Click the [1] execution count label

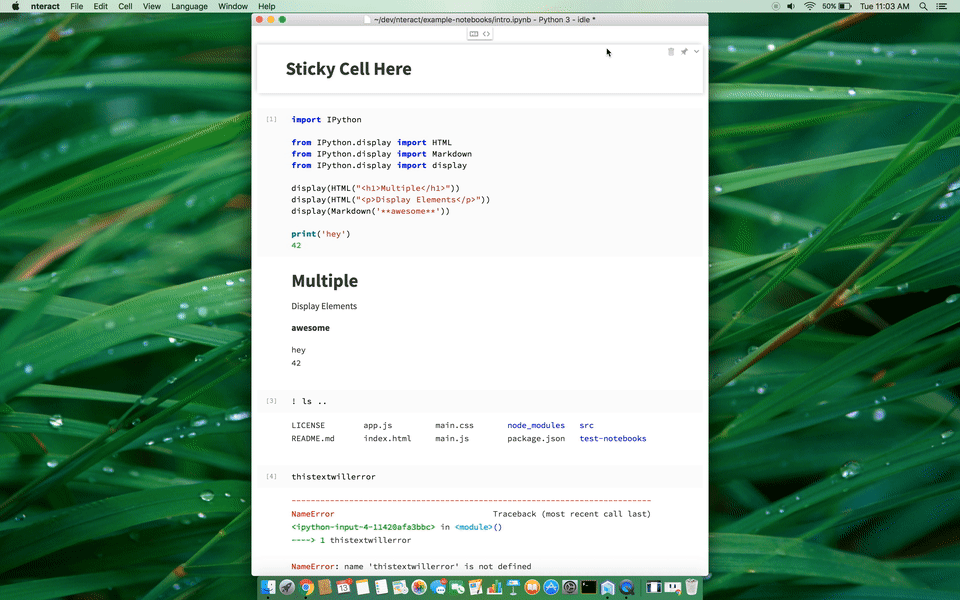271,119
